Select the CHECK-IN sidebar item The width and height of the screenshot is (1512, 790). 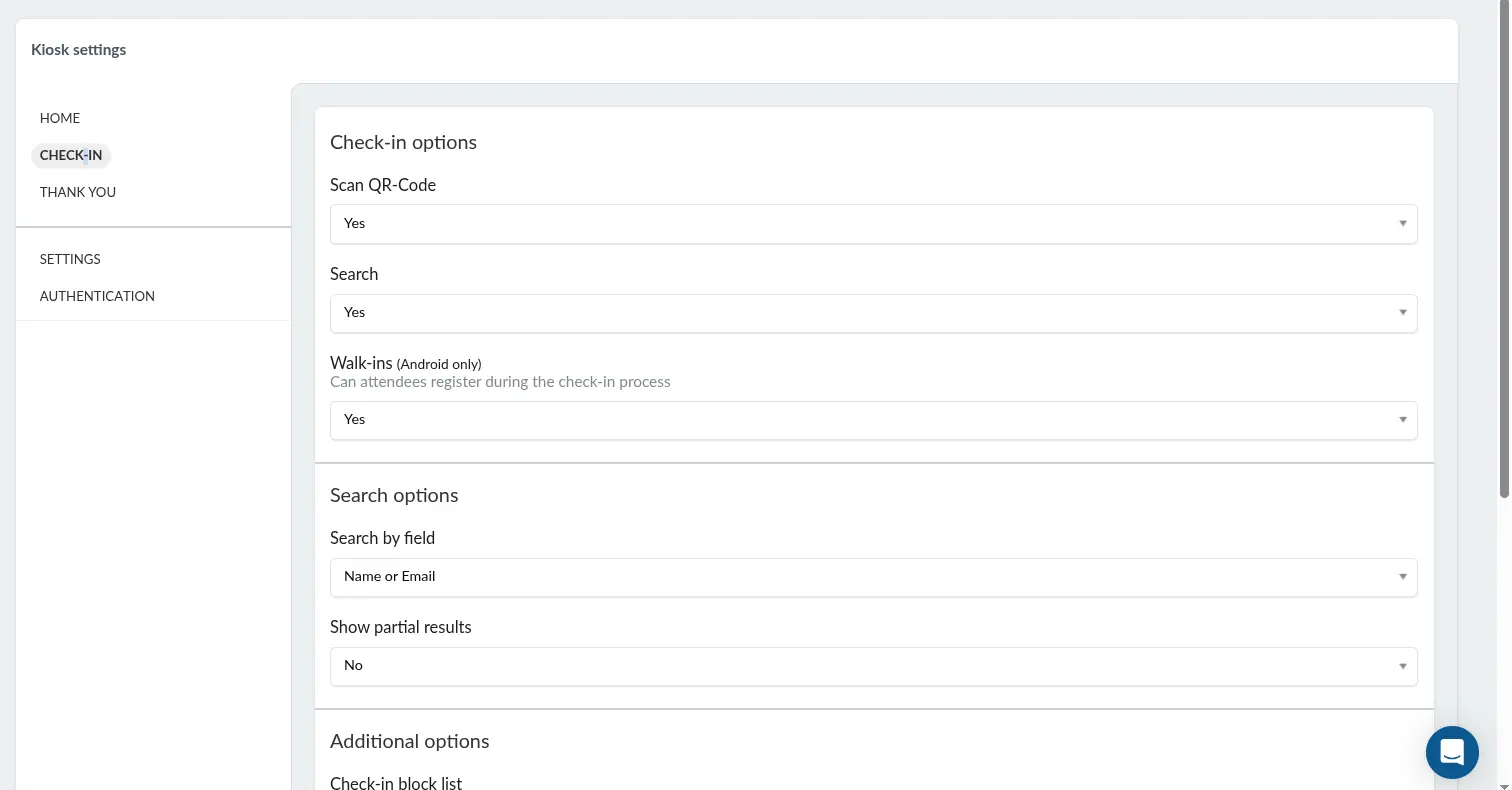click(x=71, y=155)
